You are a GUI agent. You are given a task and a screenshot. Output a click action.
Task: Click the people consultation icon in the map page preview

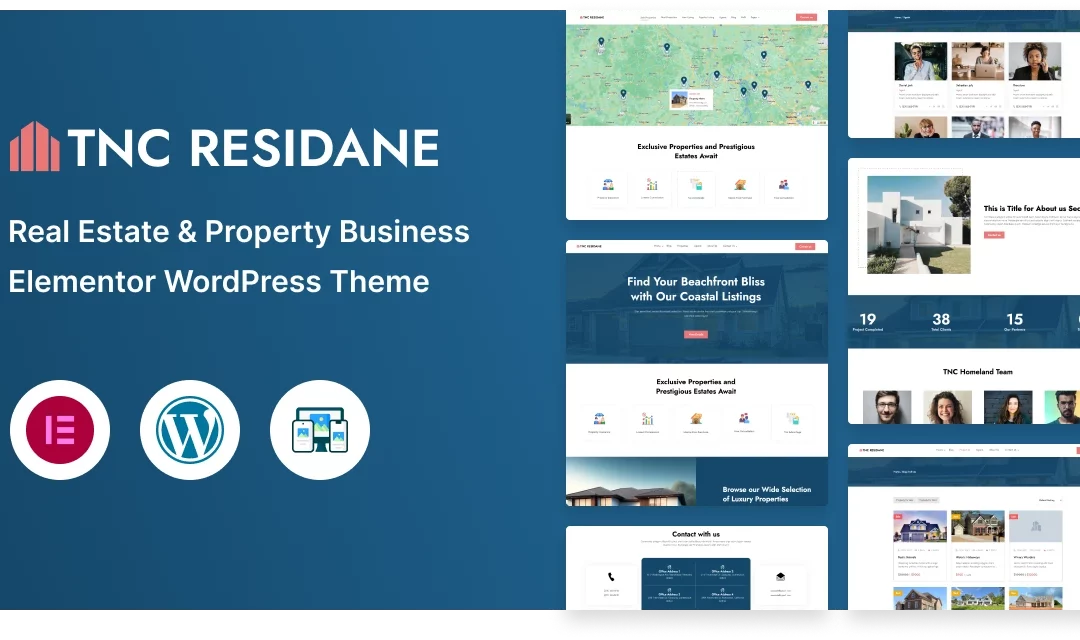coord(784,185)
